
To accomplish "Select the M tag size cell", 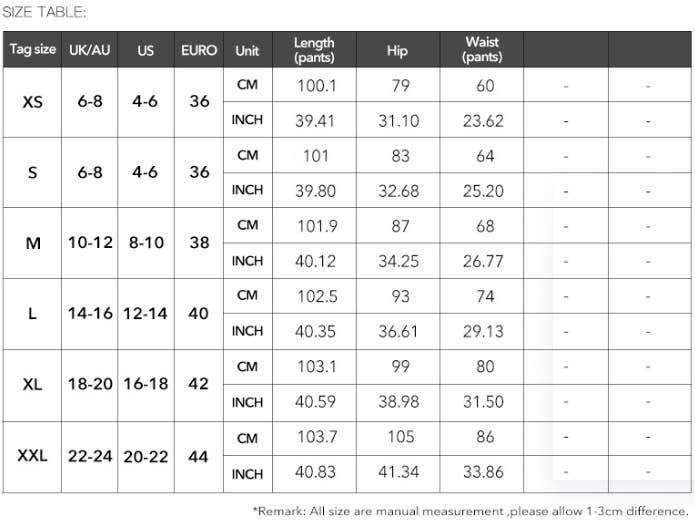I will point(33,243).
